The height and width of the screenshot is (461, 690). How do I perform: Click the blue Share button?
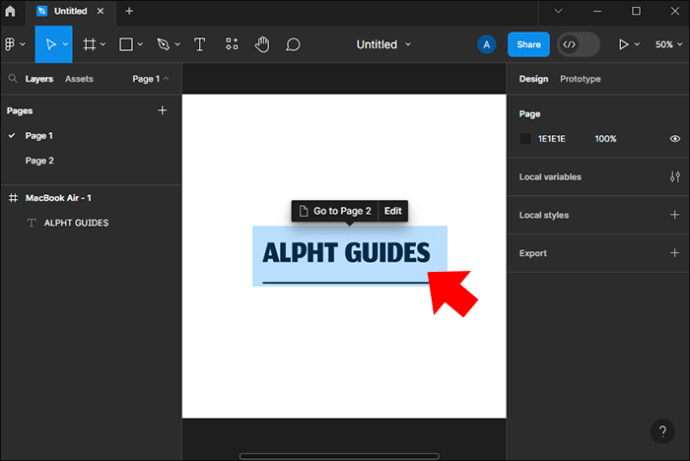[528, 44]
